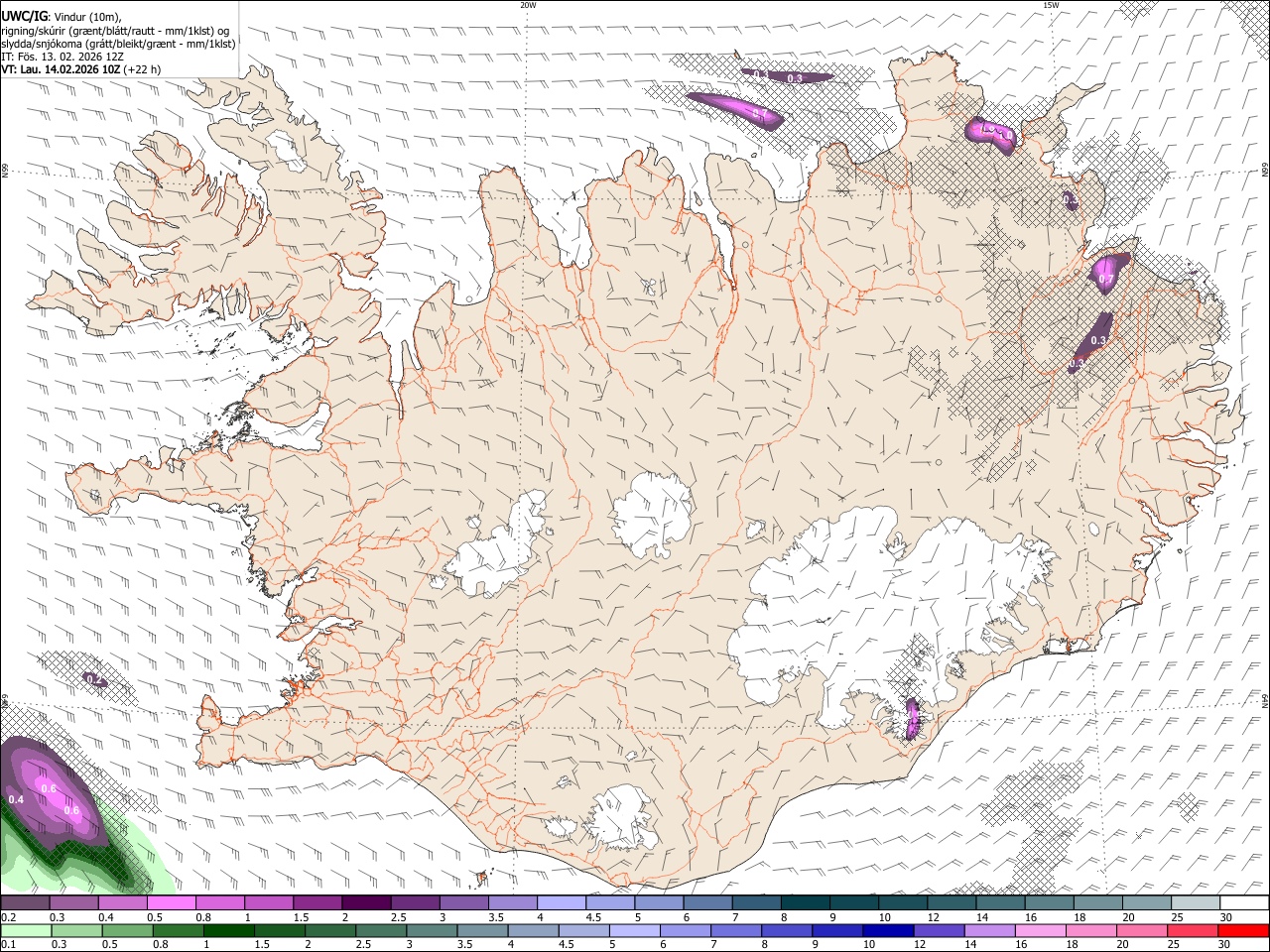
Task: Select the 'rigning/skúrir (grænt/blátt/rautt - mm/1klst) og' line
Action: click(x=115, y=31)
